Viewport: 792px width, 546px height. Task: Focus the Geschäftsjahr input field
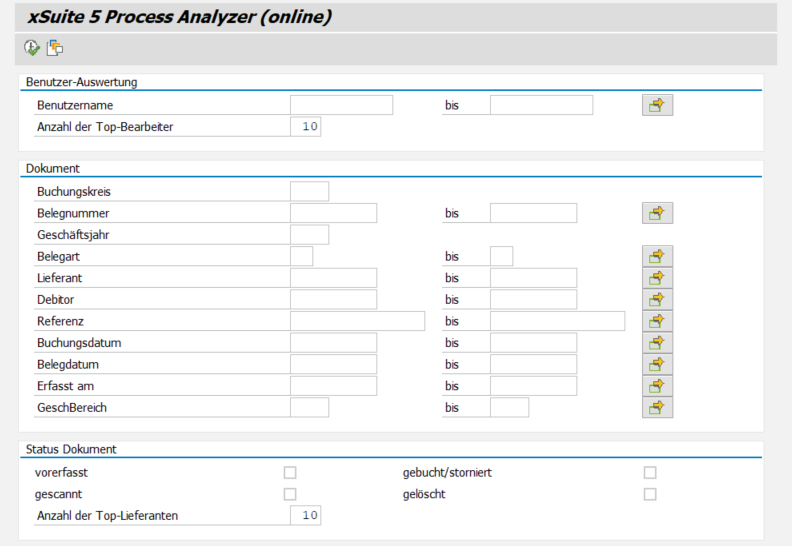click(x=310, y=235)
